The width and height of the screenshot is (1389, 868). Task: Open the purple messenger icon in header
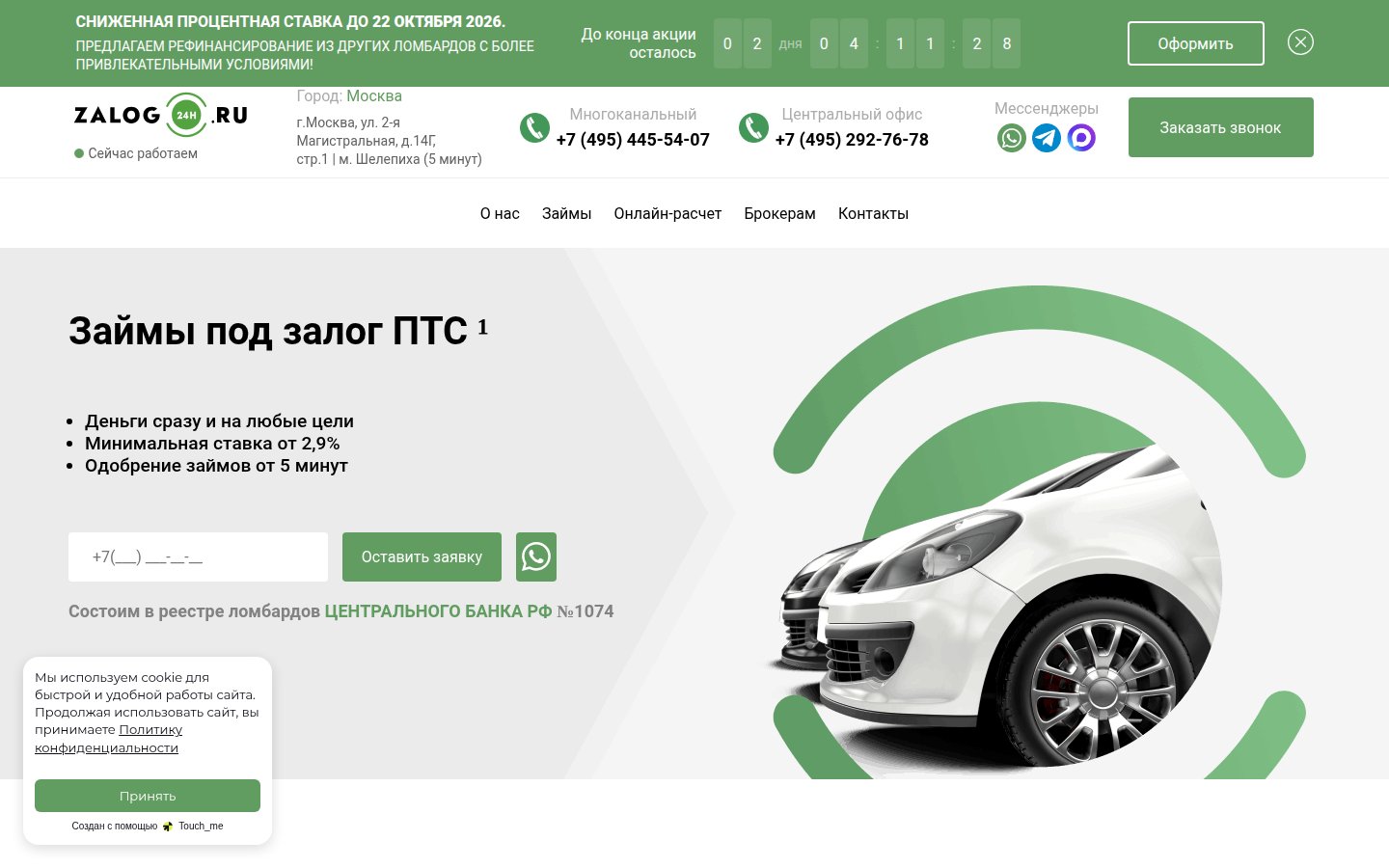(x=1081, y=138)
